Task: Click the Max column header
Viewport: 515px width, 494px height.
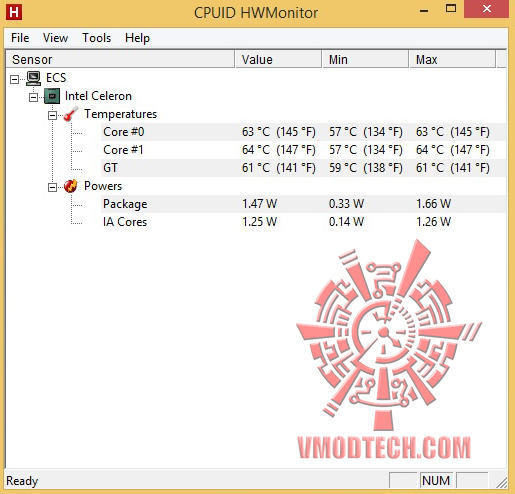Action: tap(452, 59)
